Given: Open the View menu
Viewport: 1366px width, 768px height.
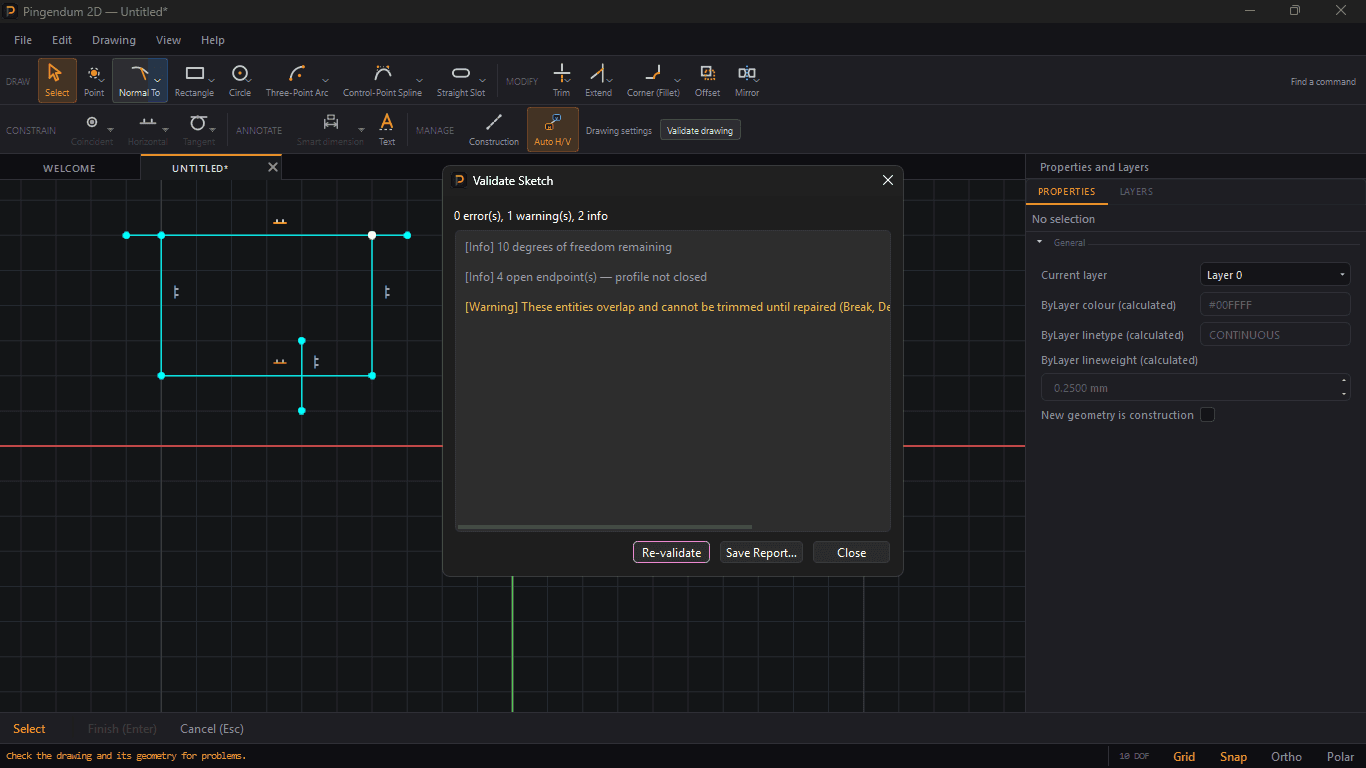Looking at the screenshot, I should pyautogui.click(x=168, y=40).
